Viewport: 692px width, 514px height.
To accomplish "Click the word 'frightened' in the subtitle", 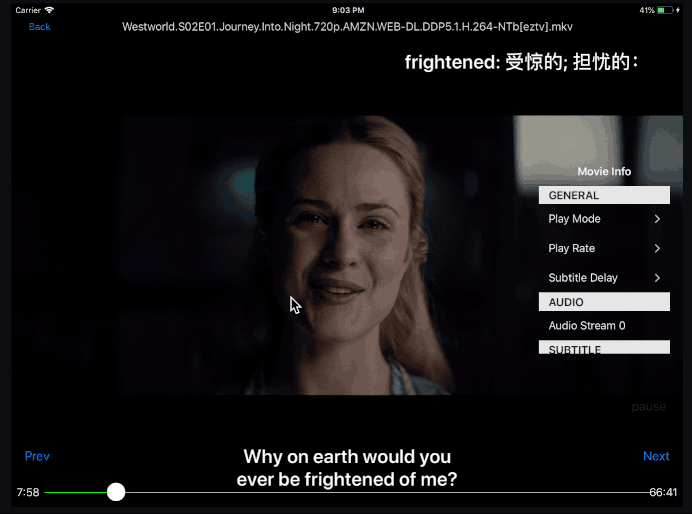I will 350,480.
